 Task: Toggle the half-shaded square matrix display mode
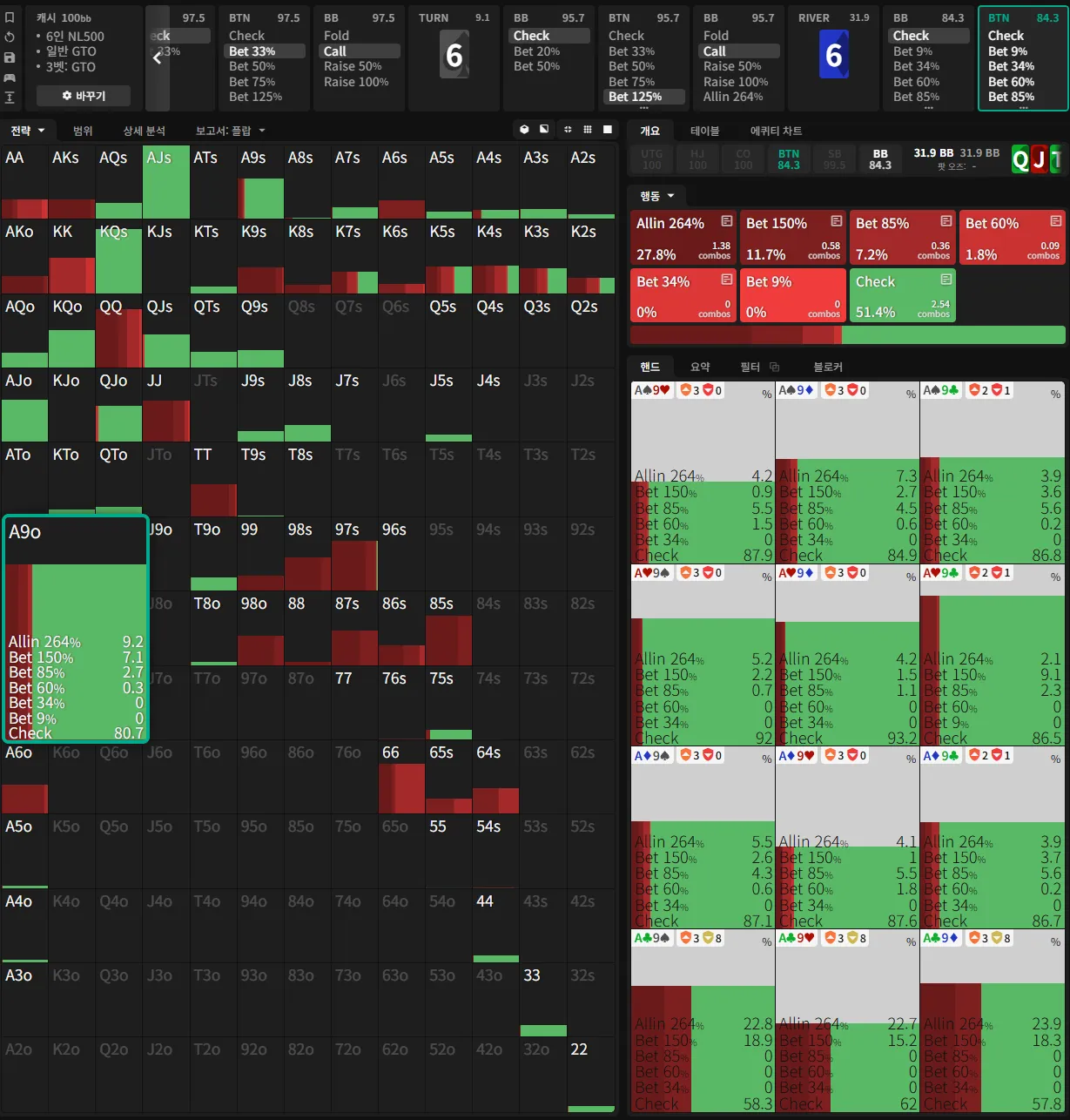click(544, 130)
